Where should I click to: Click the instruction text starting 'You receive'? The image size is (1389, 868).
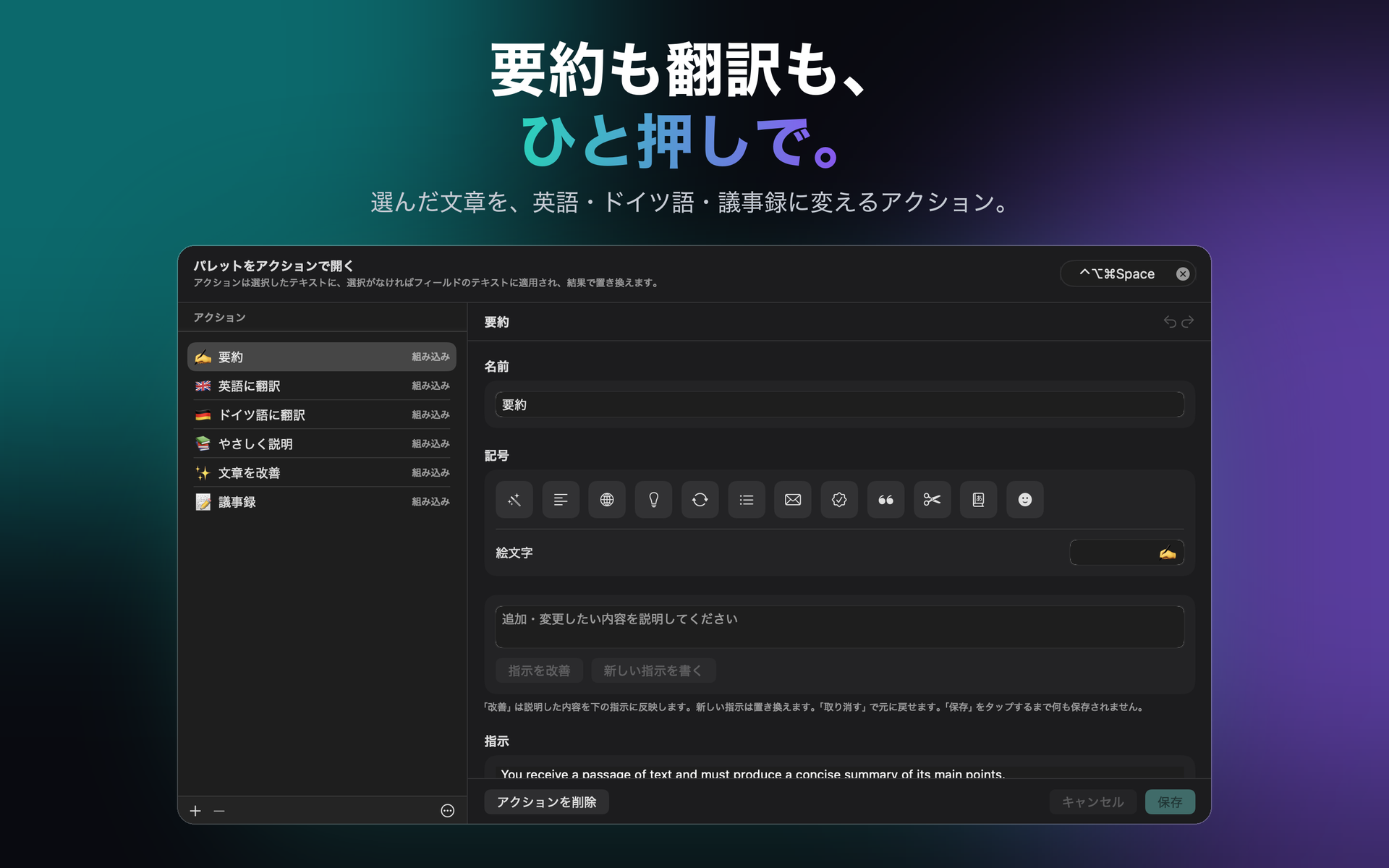(x=752, y=773)
